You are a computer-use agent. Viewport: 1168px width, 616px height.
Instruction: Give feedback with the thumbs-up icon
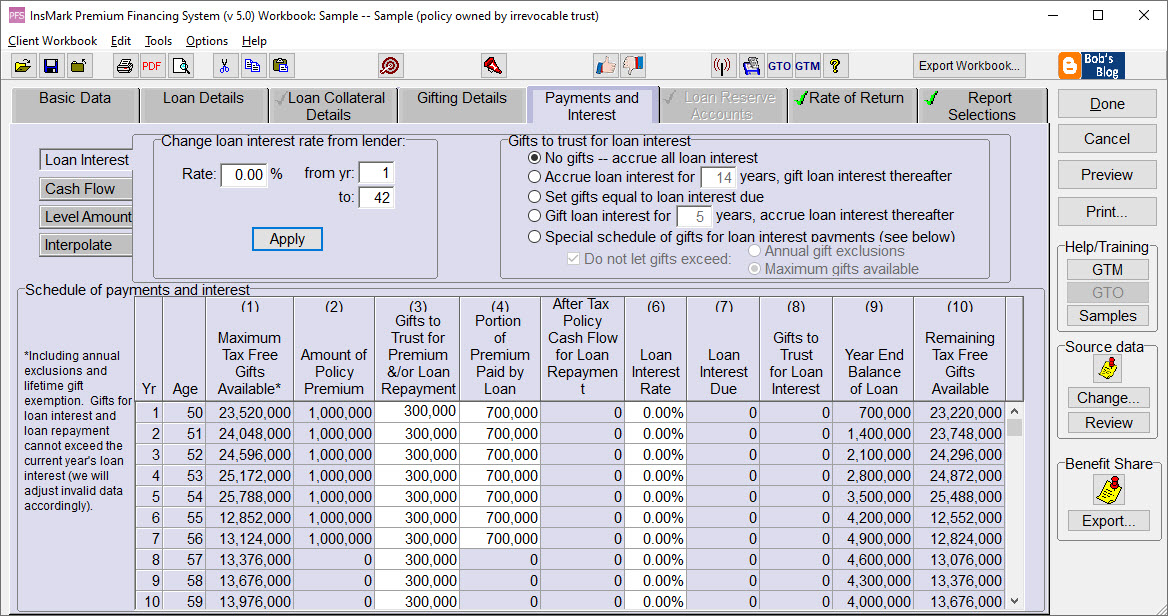[605, 64]
